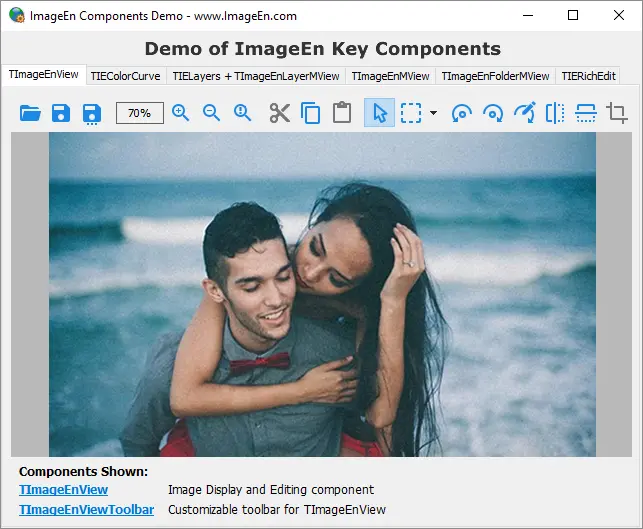
Task: Paste from clipboard icon
Action: point(342,113)
